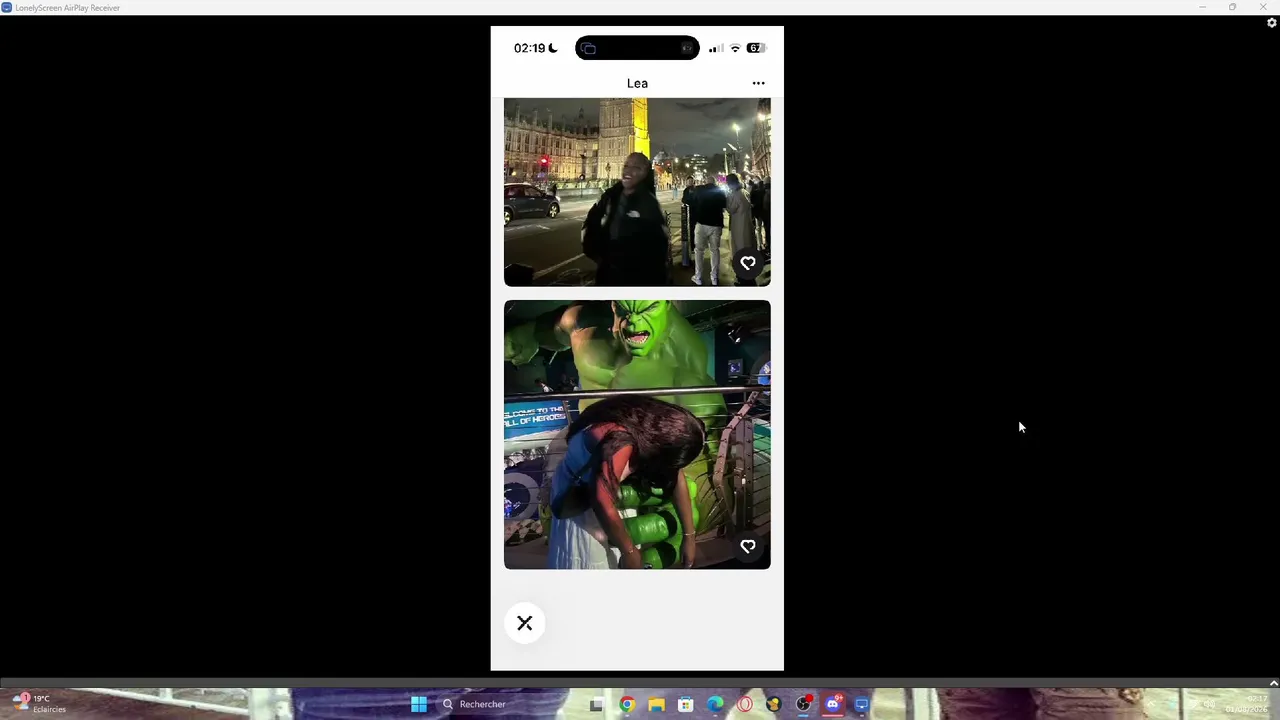Open the three-dots options menu beside Lea
Image resolution: width=1280 pixels, height=720 pixels.
pyautogui.click(x=758, y=84)
